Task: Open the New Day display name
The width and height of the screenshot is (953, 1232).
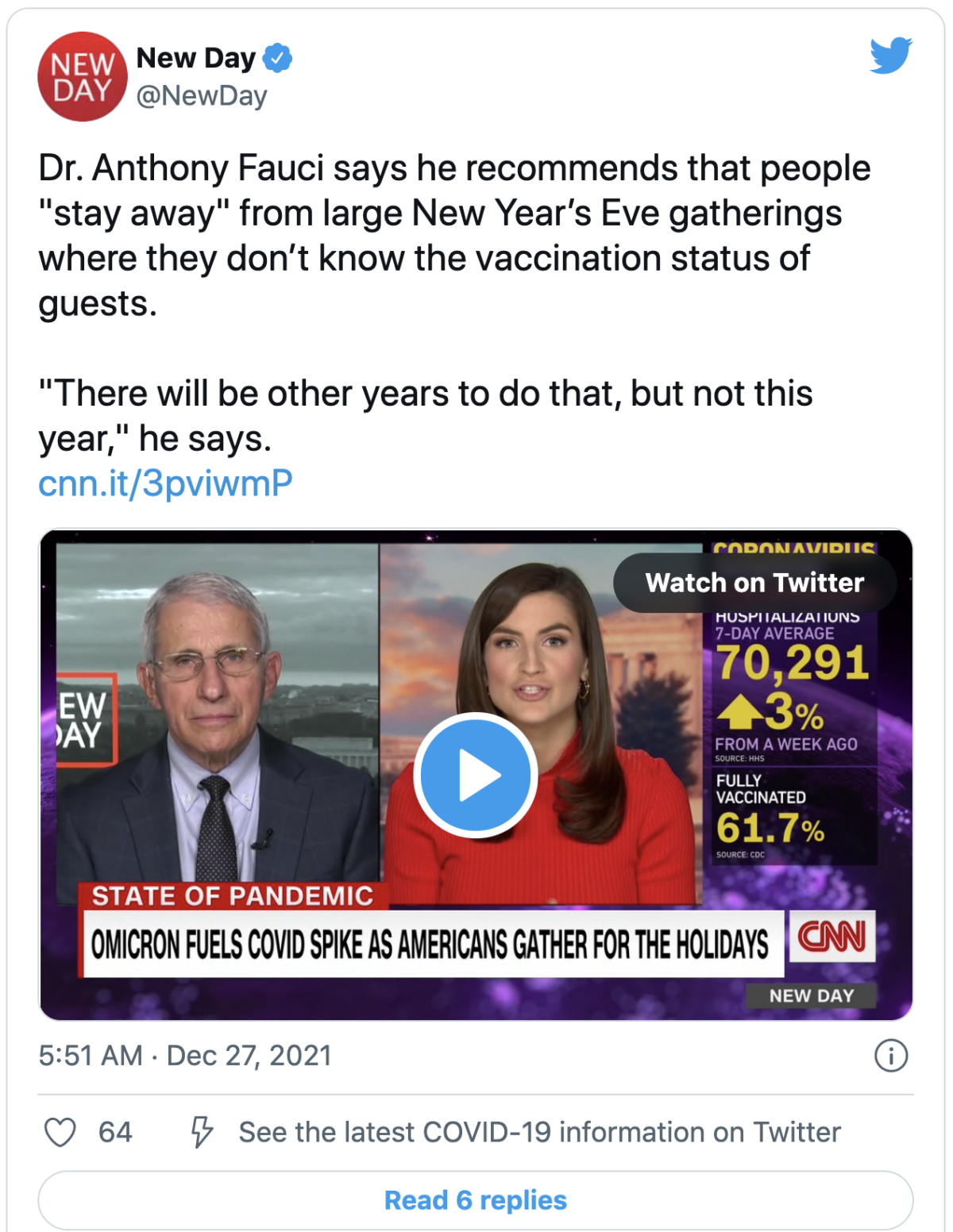Action: 196,58
